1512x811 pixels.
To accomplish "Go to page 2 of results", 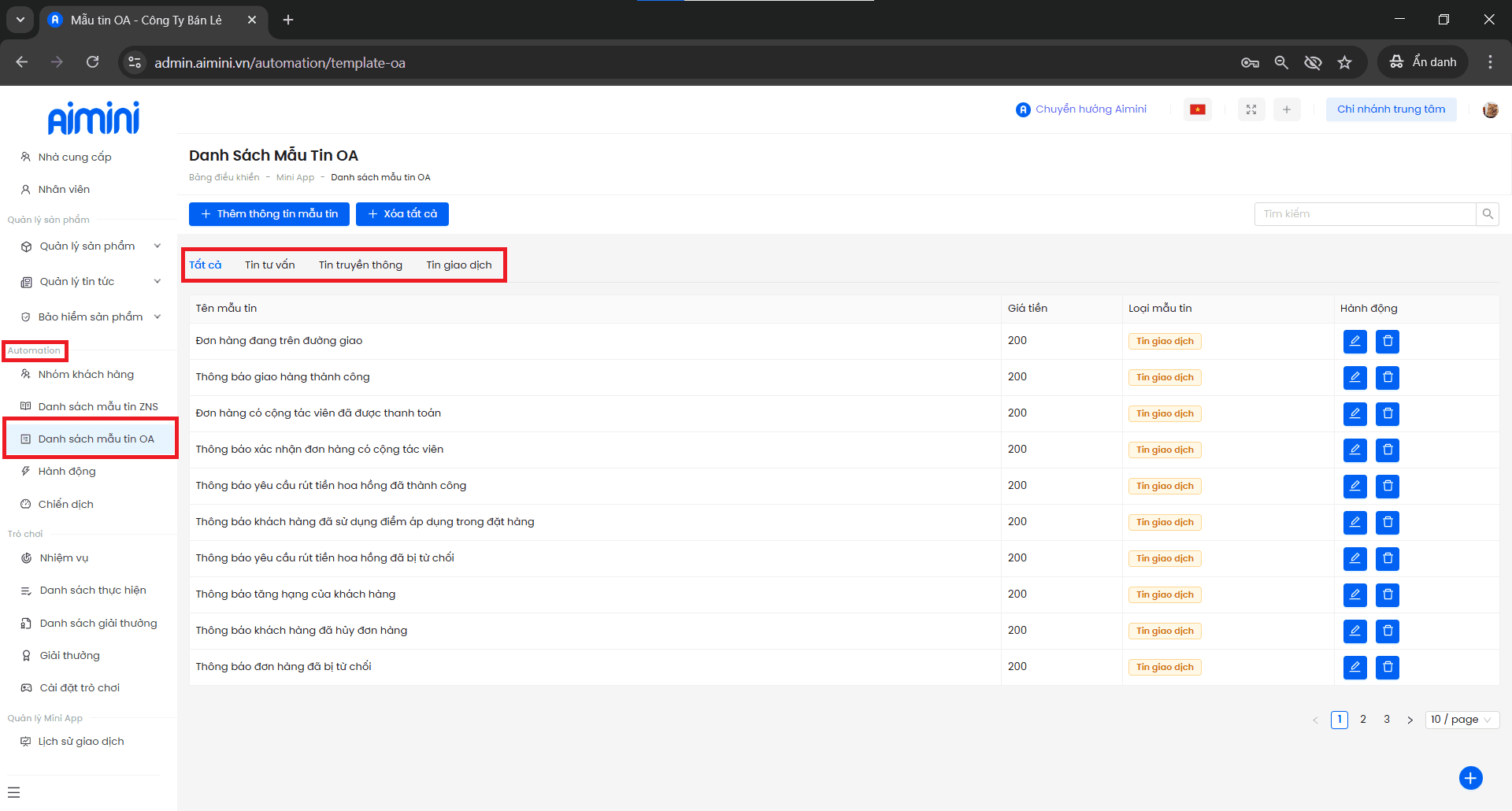I will click(x=1363, y=720).
